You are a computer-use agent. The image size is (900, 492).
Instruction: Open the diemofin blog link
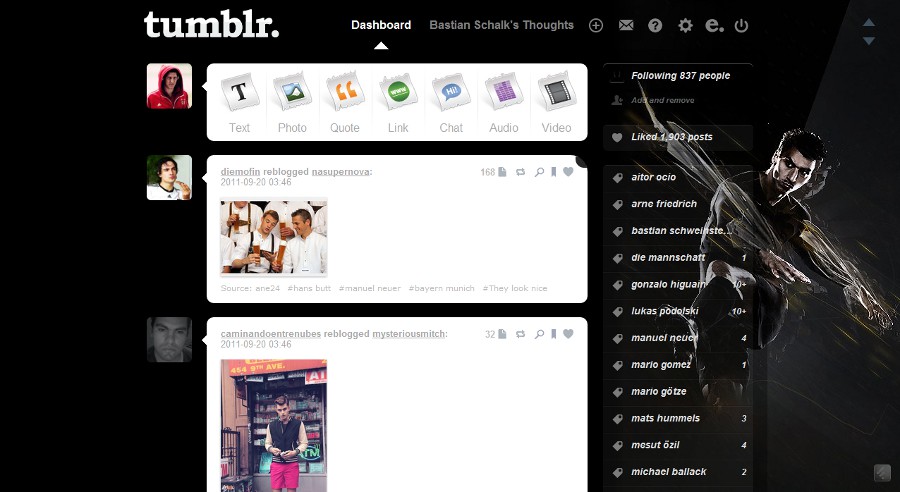pyautogui.click(x=240, y=172)
